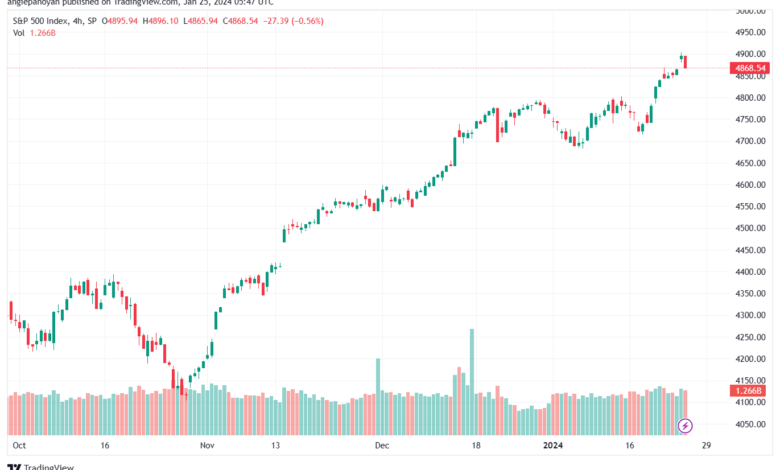Click the 29 date label on the time axis
780x470 pixels.
pos(706,445)
